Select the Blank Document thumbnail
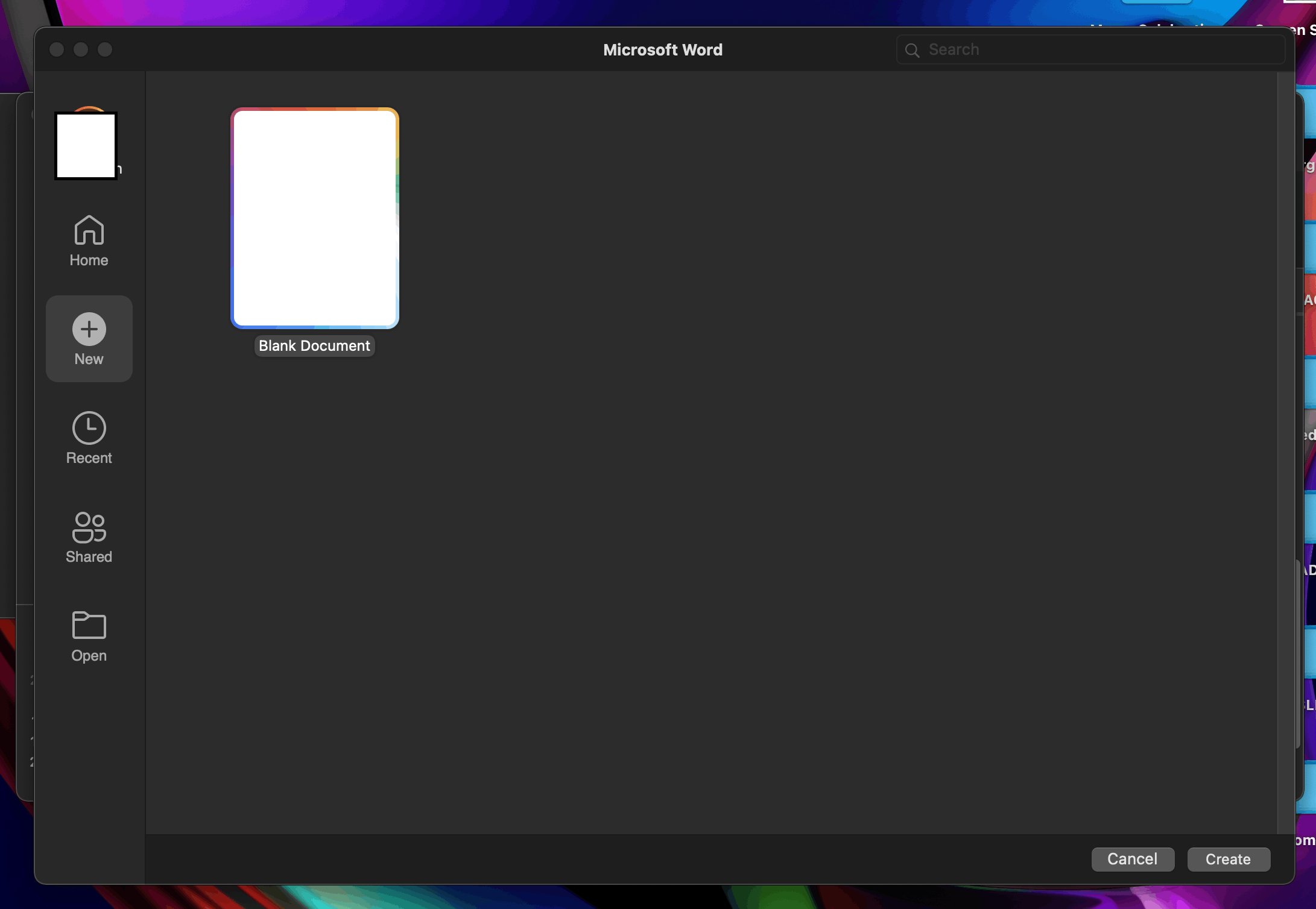This screenshot has height=909, width=1316. pyautogui.click(x=315, y=218)
